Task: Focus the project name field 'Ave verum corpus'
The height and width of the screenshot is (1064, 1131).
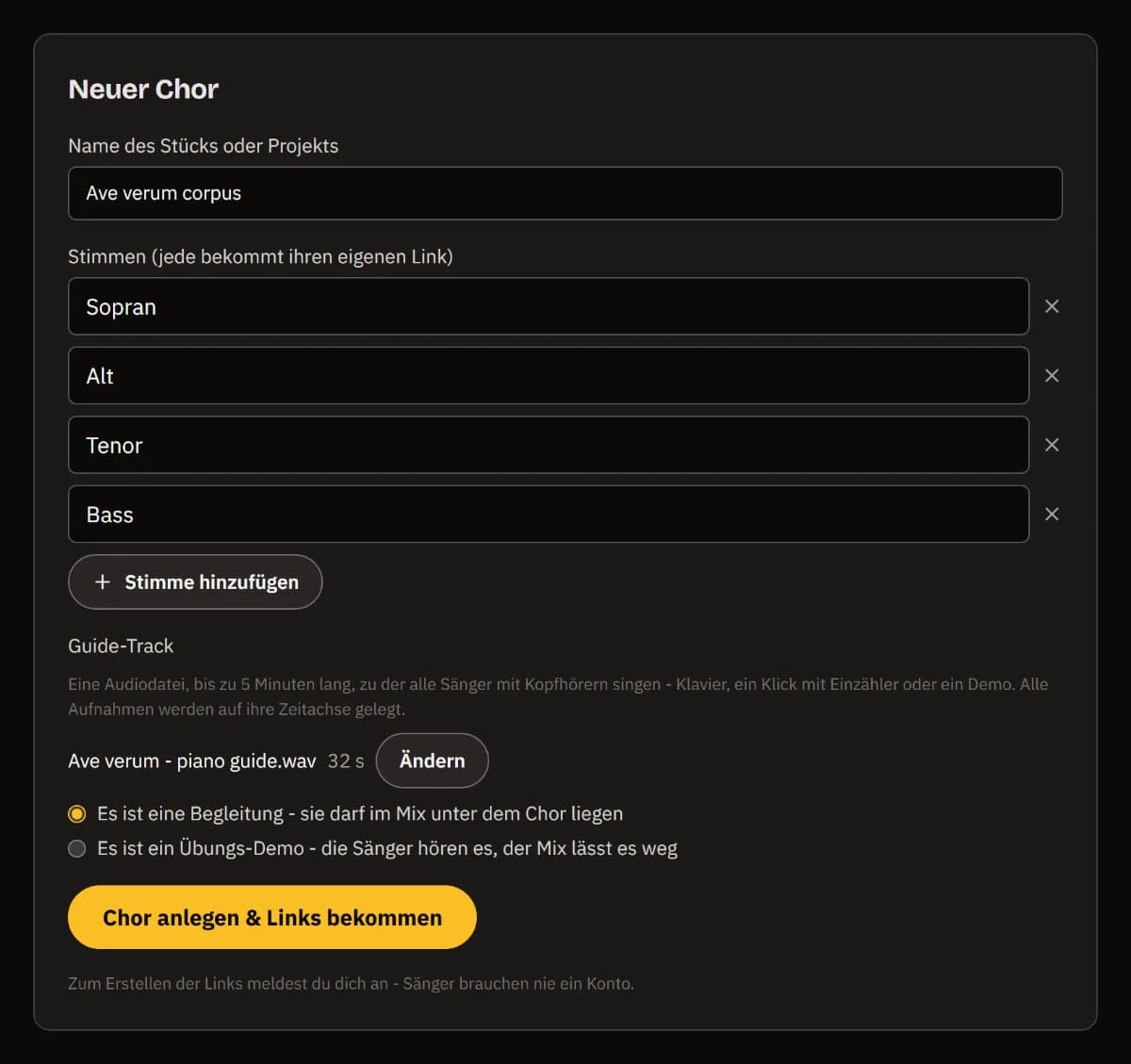Action: coord(565,193)
